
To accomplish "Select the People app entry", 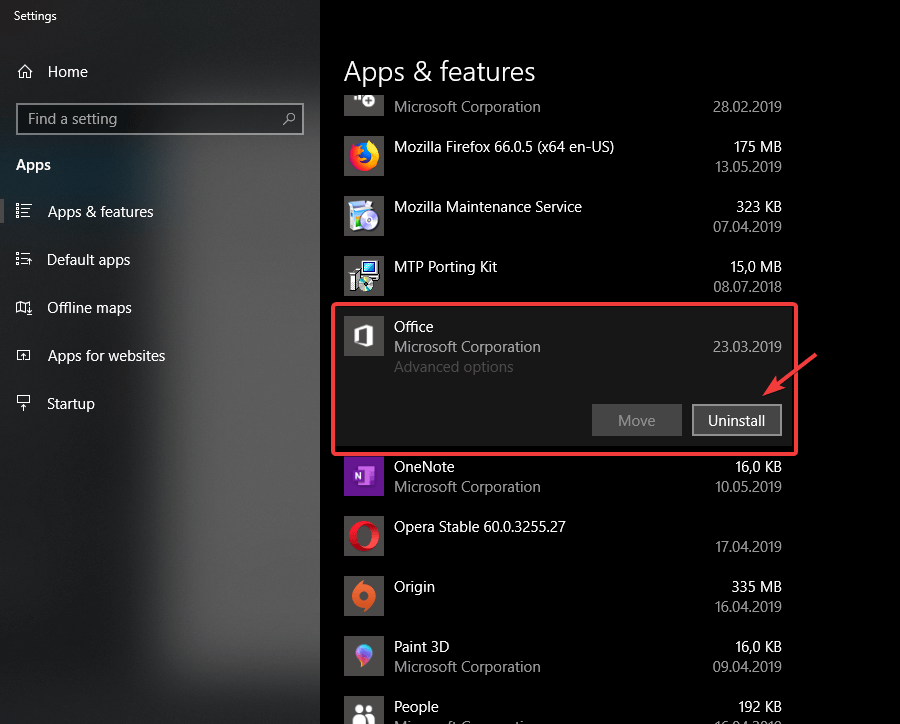I will (562, 710).
